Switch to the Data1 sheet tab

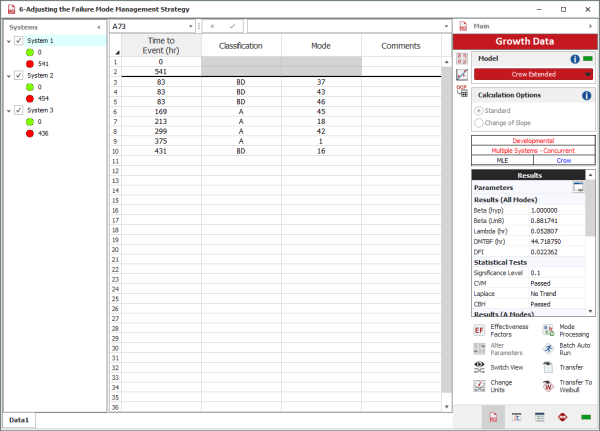[19, 421]
